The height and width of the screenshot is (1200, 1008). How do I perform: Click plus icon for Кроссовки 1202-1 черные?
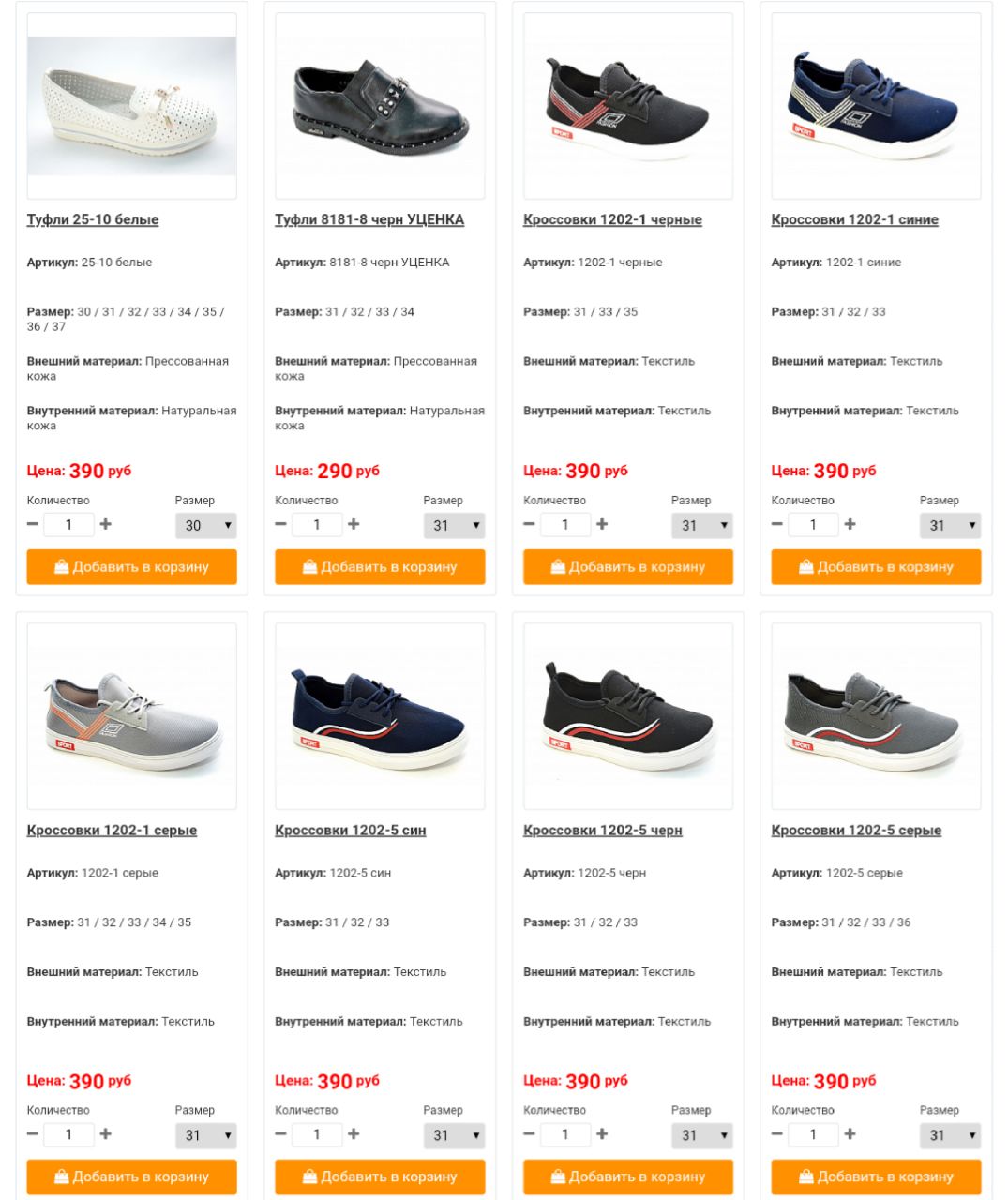[x=602, y=524]
